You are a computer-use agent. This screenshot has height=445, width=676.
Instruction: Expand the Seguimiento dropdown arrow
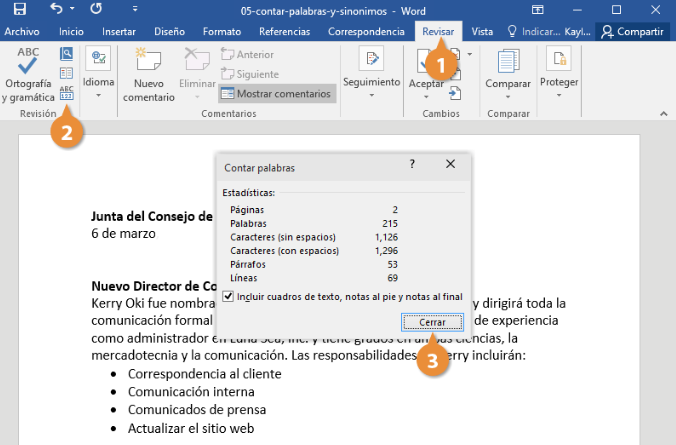click(x=372, y=95)
